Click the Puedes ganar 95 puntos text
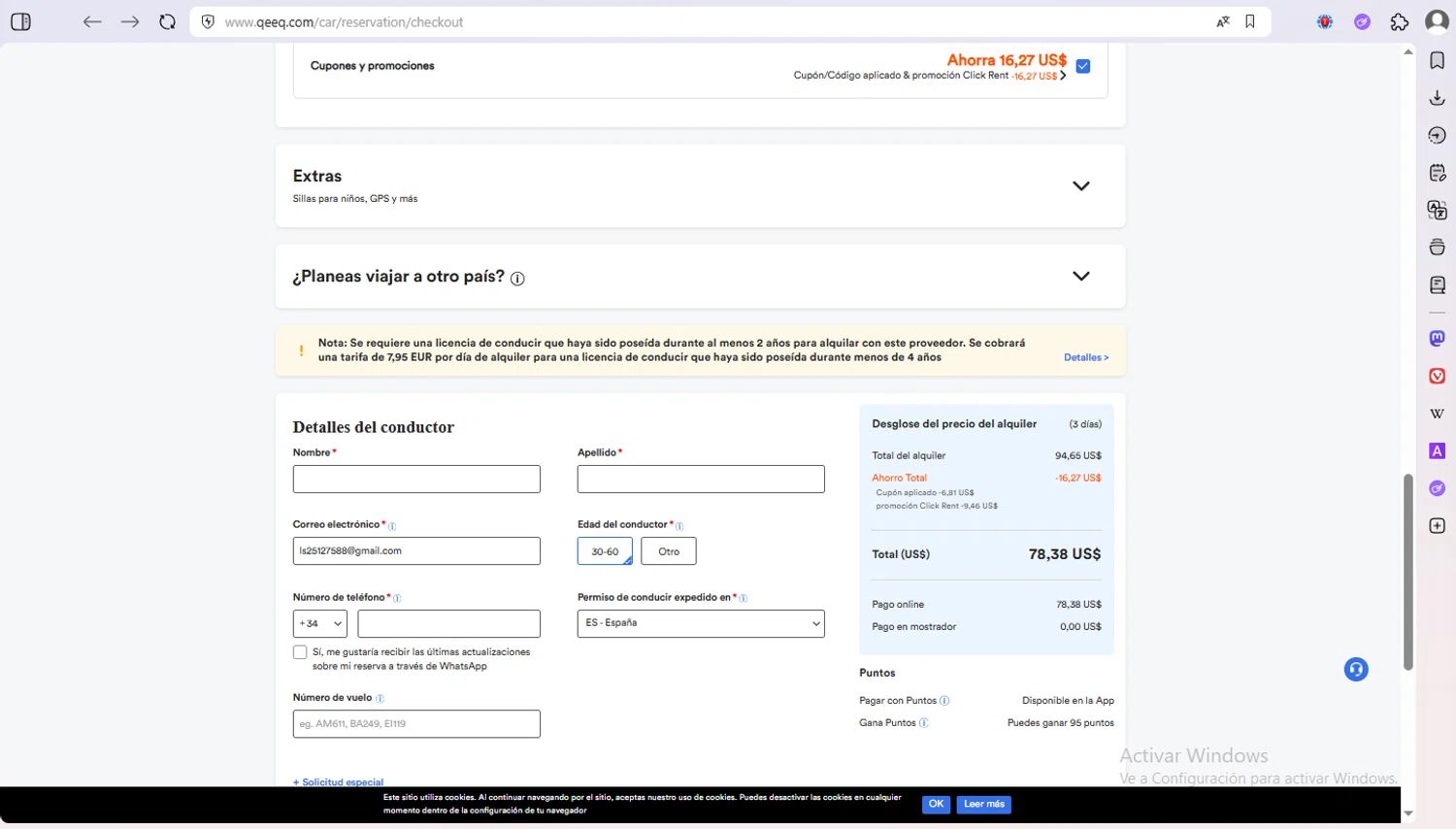Image resolution: width=1456 pixels, height=829 pixels. click(x=1061, y=722)
